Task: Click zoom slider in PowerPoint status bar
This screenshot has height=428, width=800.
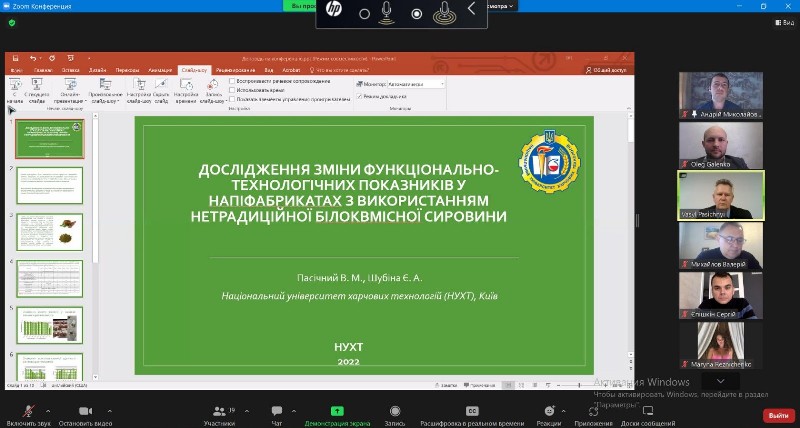Action: [579, 385]
